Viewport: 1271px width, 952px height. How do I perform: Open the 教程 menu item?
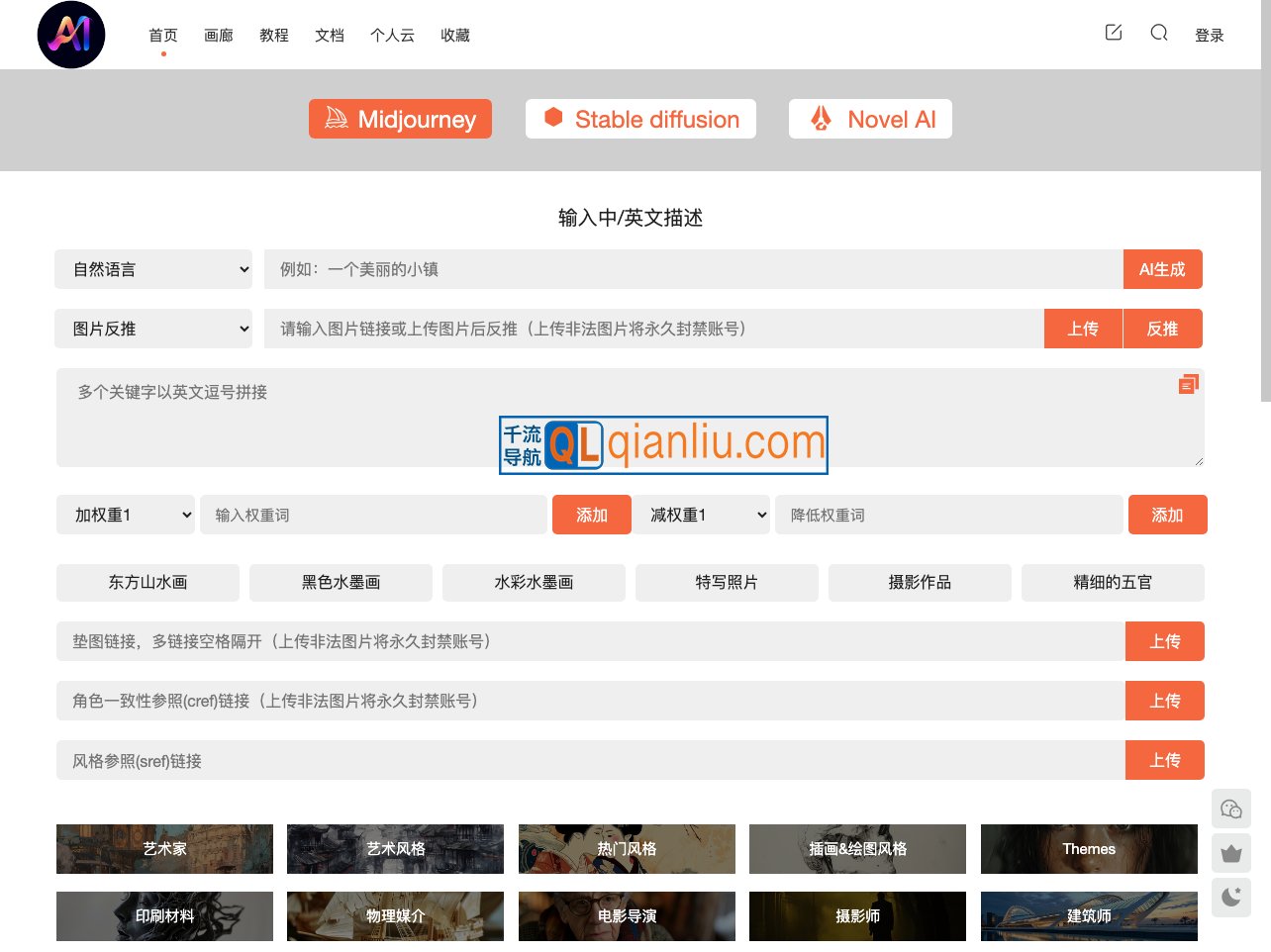click(274, 36)
